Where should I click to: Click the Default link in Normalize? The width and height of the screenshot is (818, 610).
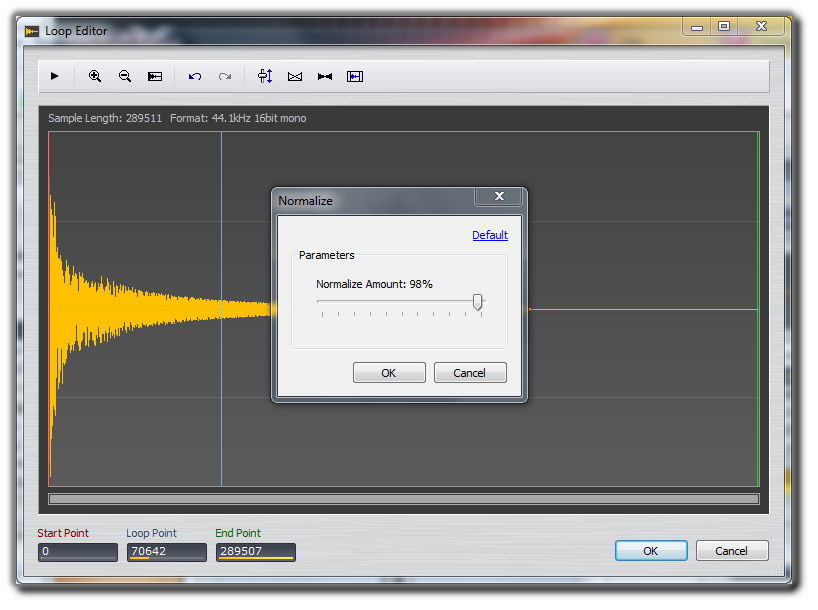click(x=490, y=235)
